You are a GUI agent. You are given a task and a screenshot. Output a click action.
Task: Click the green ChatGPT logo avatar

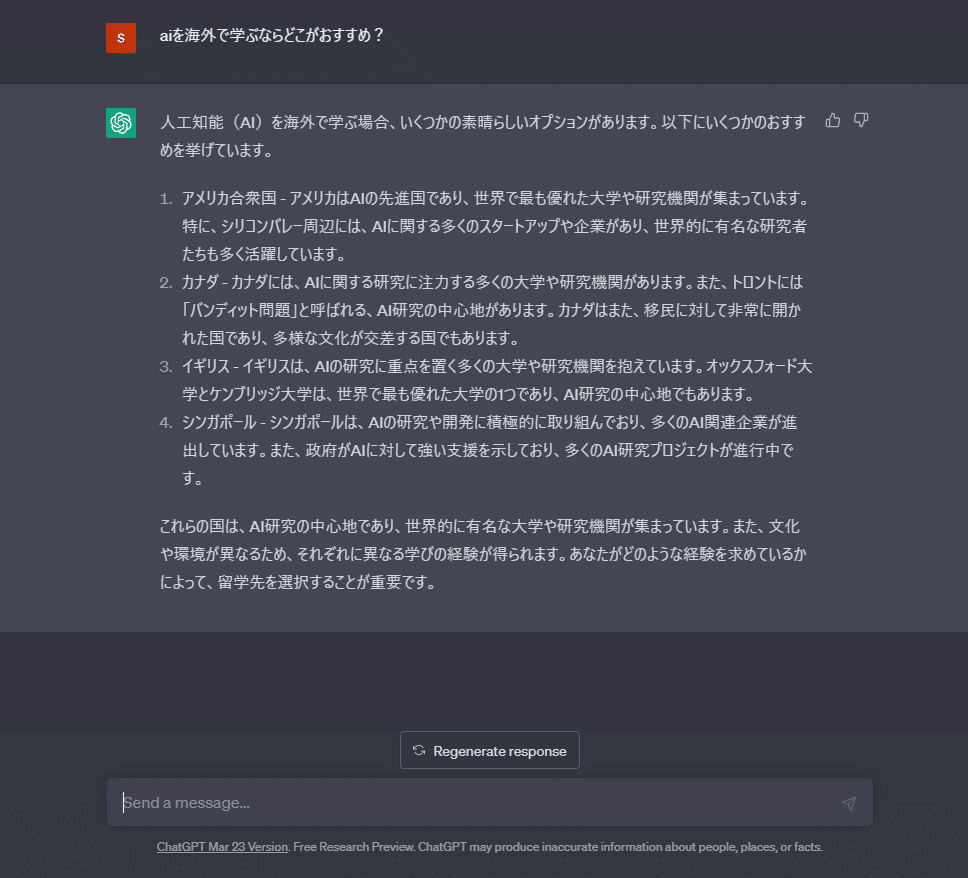coord(121,123)
